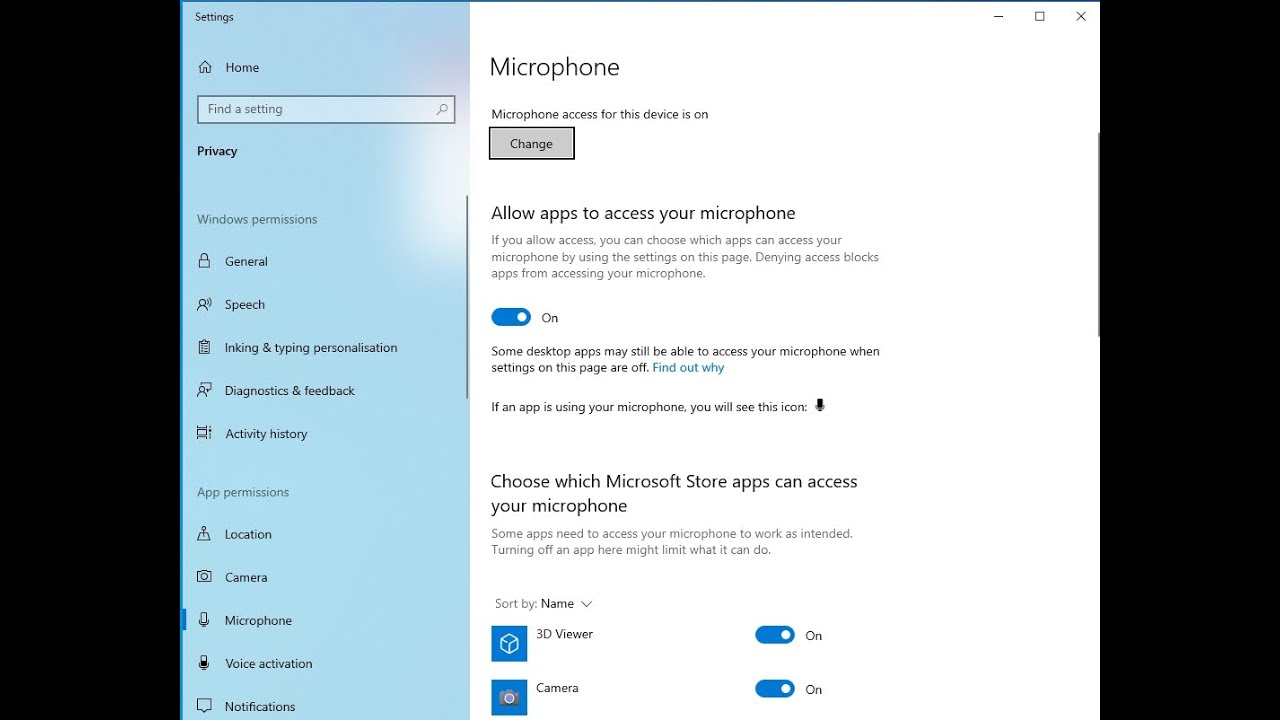Viewport: 1280px width, 720px height.
Task: Turn off Allow apps to access microphone
Action: click(511, 317)
